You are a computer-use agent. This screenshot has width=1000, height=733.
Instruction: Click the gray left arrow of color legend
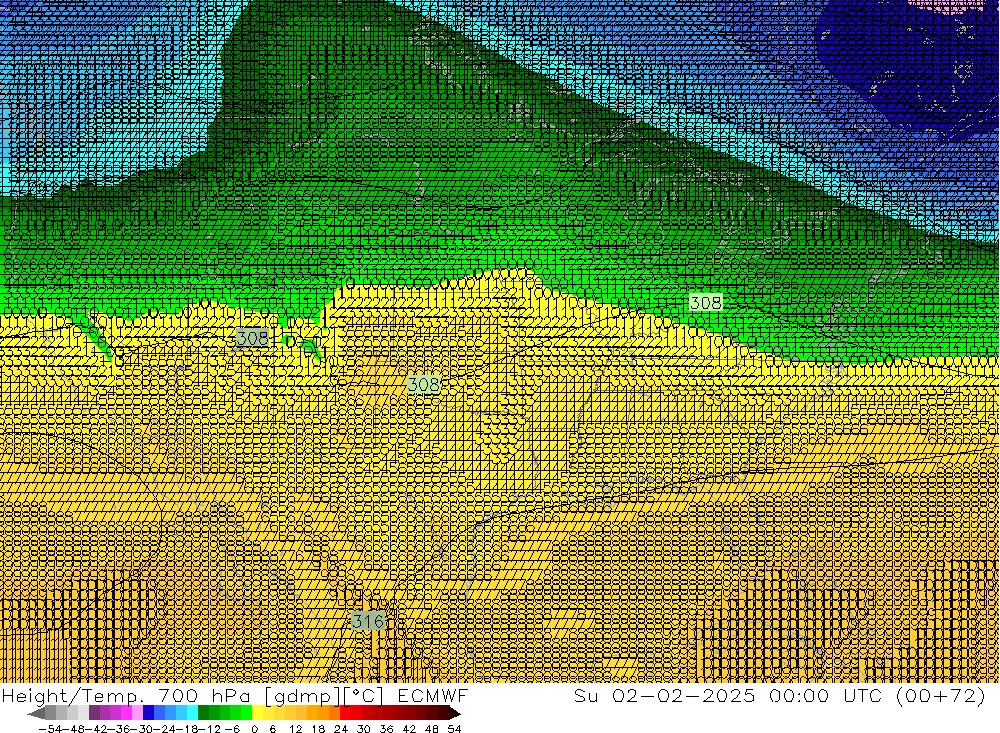[x=36, y=713]
